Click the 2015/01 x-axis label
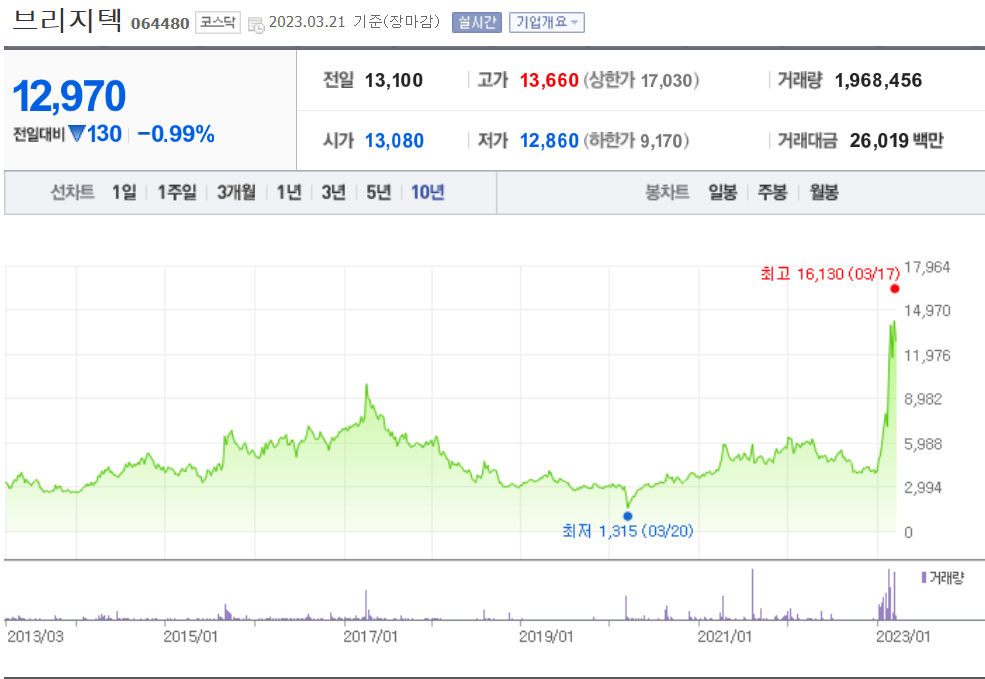Screen dimensions: 985x679 click(190, 636)
